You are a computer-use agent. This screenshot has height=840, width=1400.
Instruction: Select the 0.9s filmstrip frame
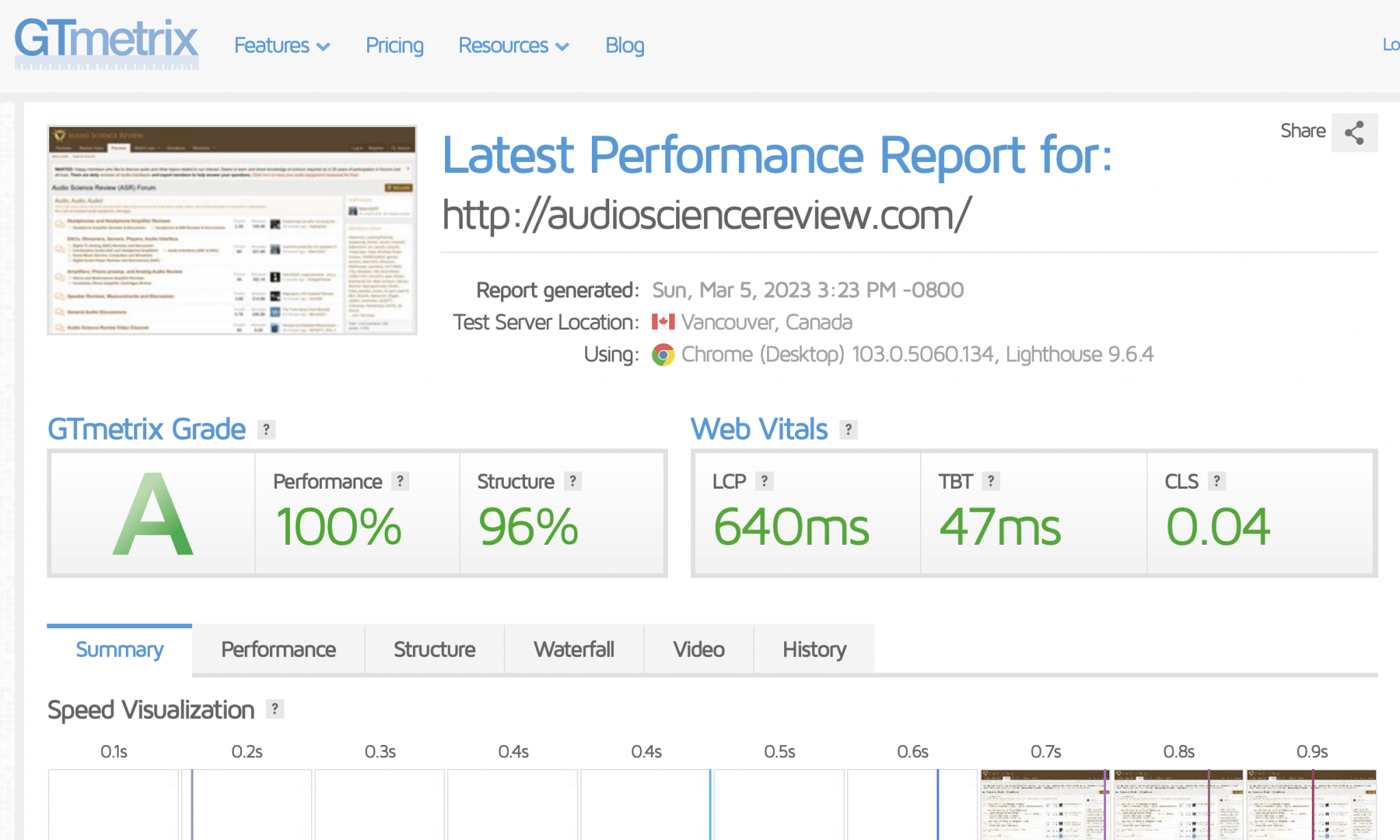point(1312,804)
